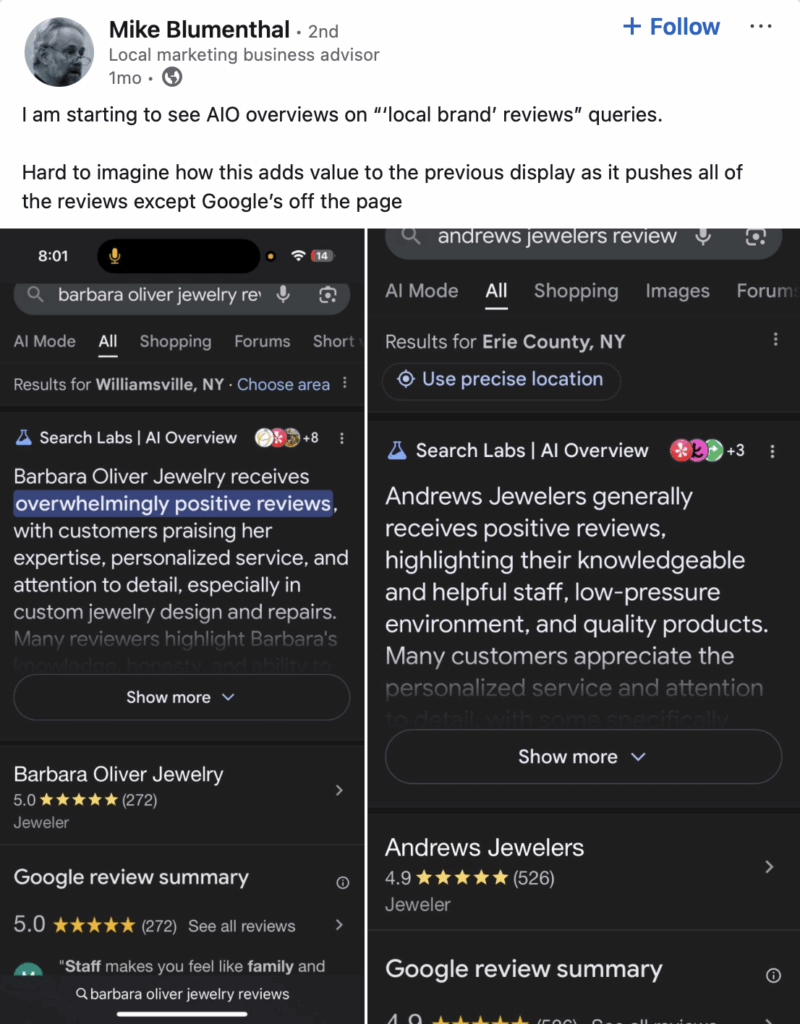Open the Barbara Oliver Jewelry listing chevron
800x1024 pixels.
point(339,790)
